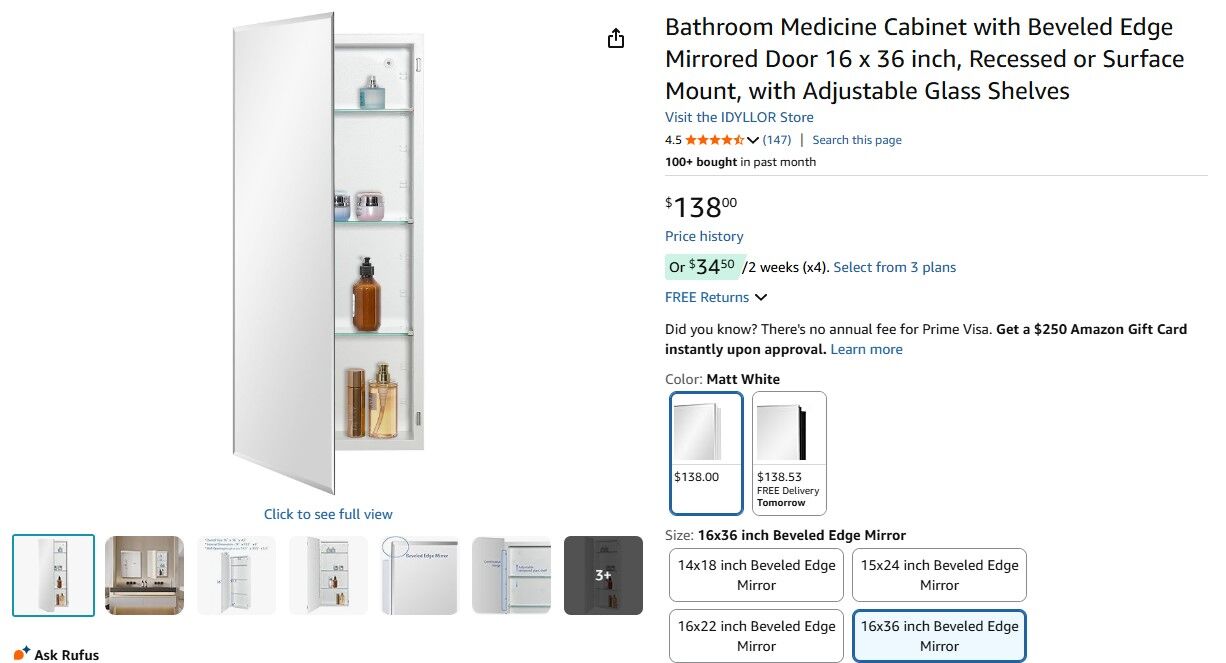Select the black color option for $138.53
The image size is (1226, 663).
(x=789, y=452)
